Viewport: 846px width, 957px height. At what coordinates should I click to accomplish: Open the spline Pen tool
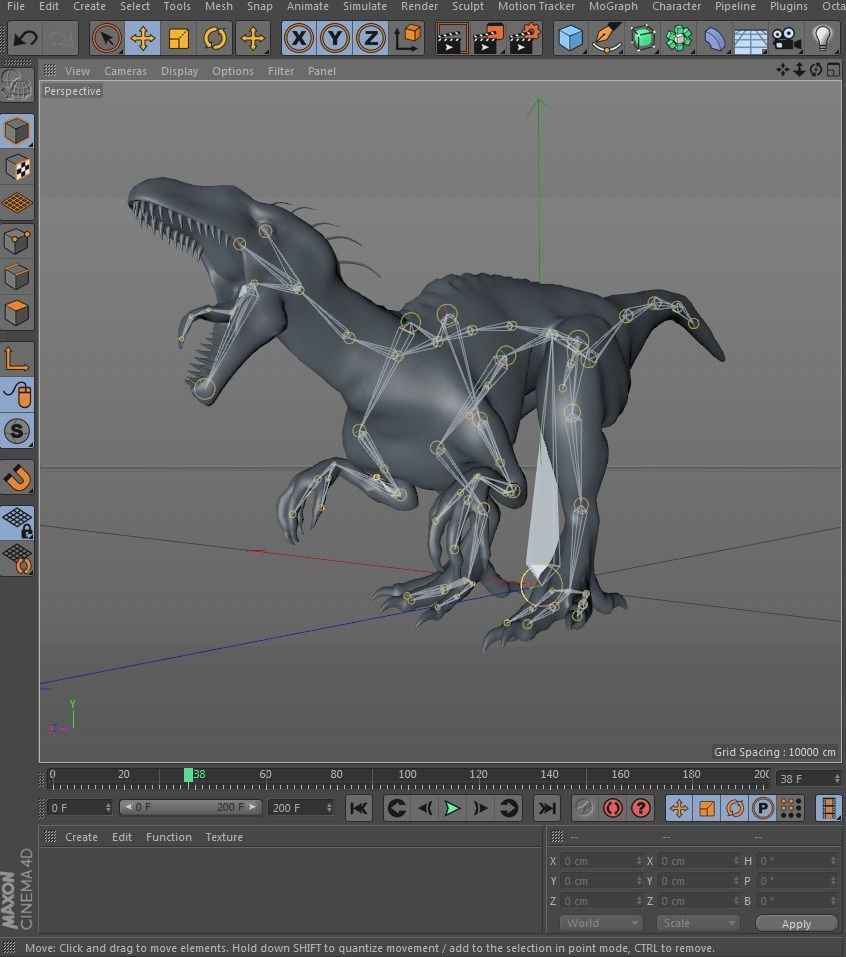(x=607, y=38)
